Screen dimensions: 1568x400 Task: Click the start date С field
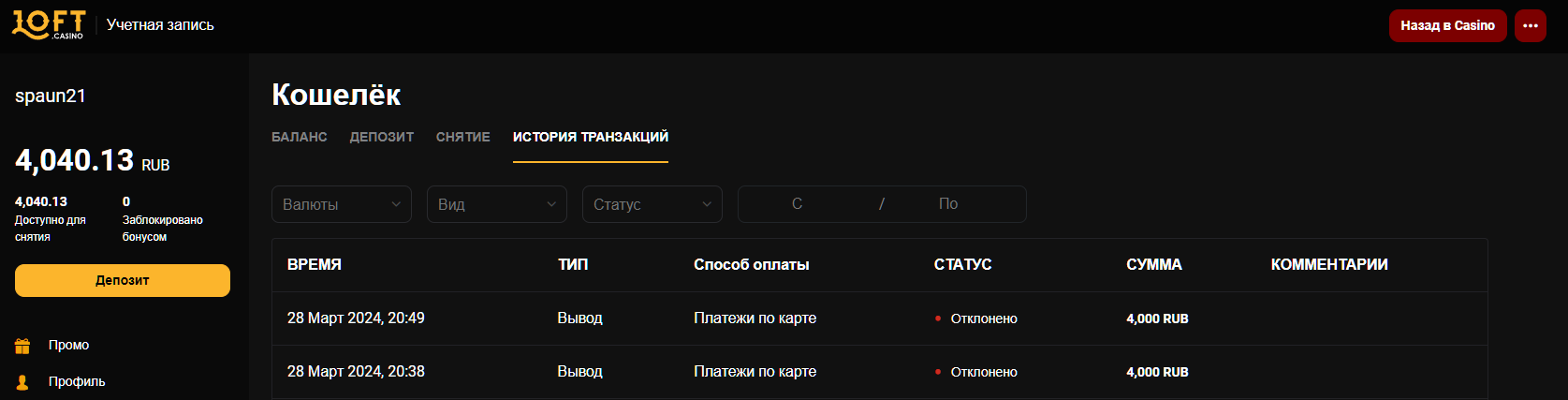coord(798,204)
